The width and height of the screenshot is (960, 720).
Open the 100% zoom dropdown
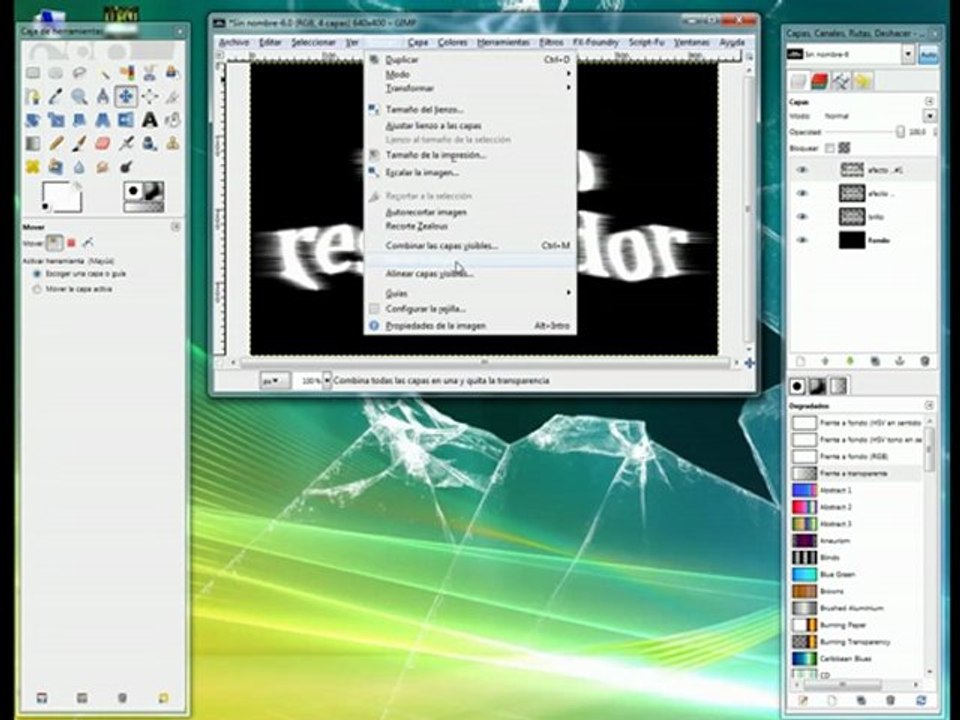coord(327,380)
